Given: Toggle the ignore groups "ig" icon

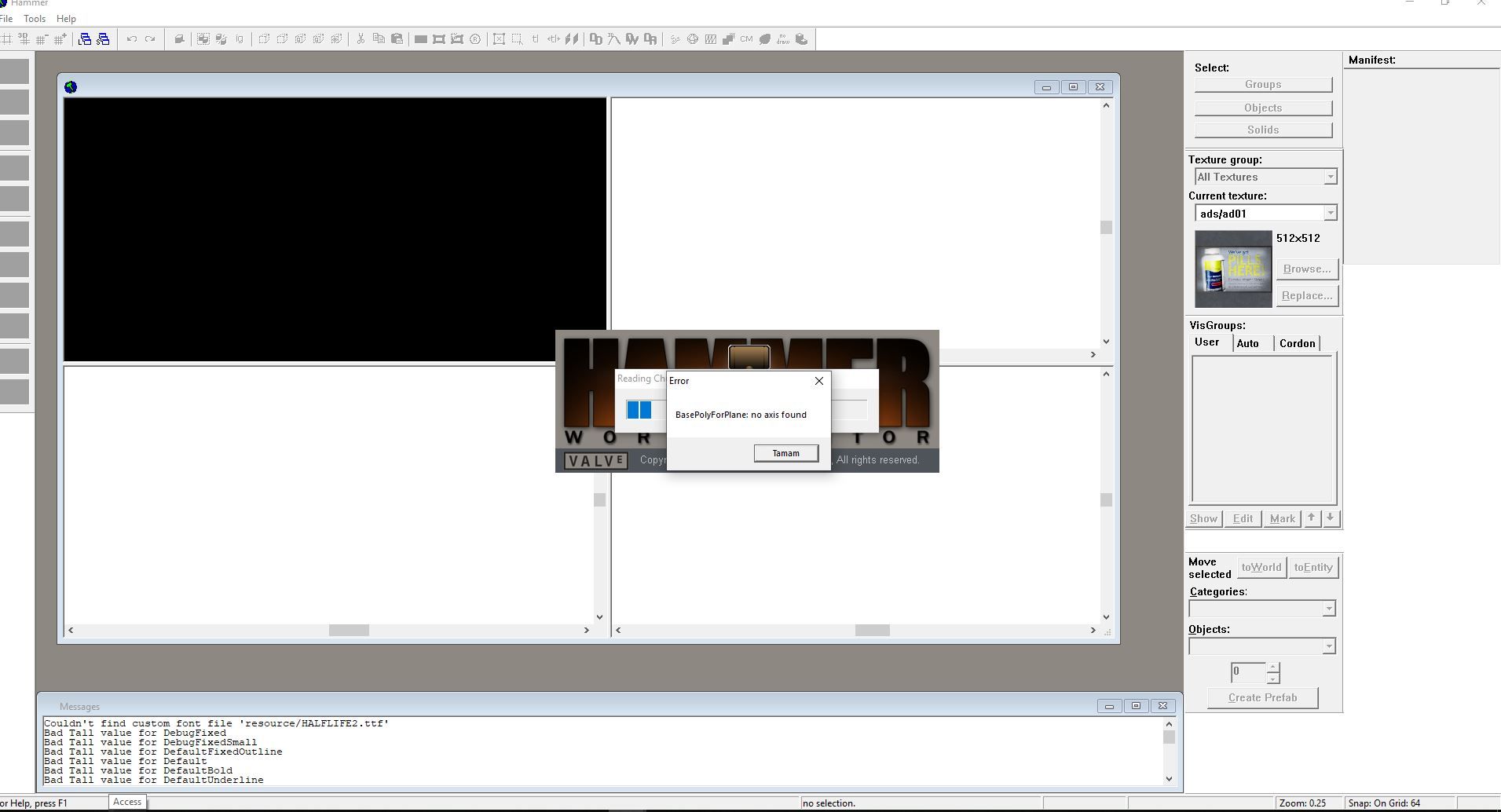Looking at the screenshot, I should [240, 39].
